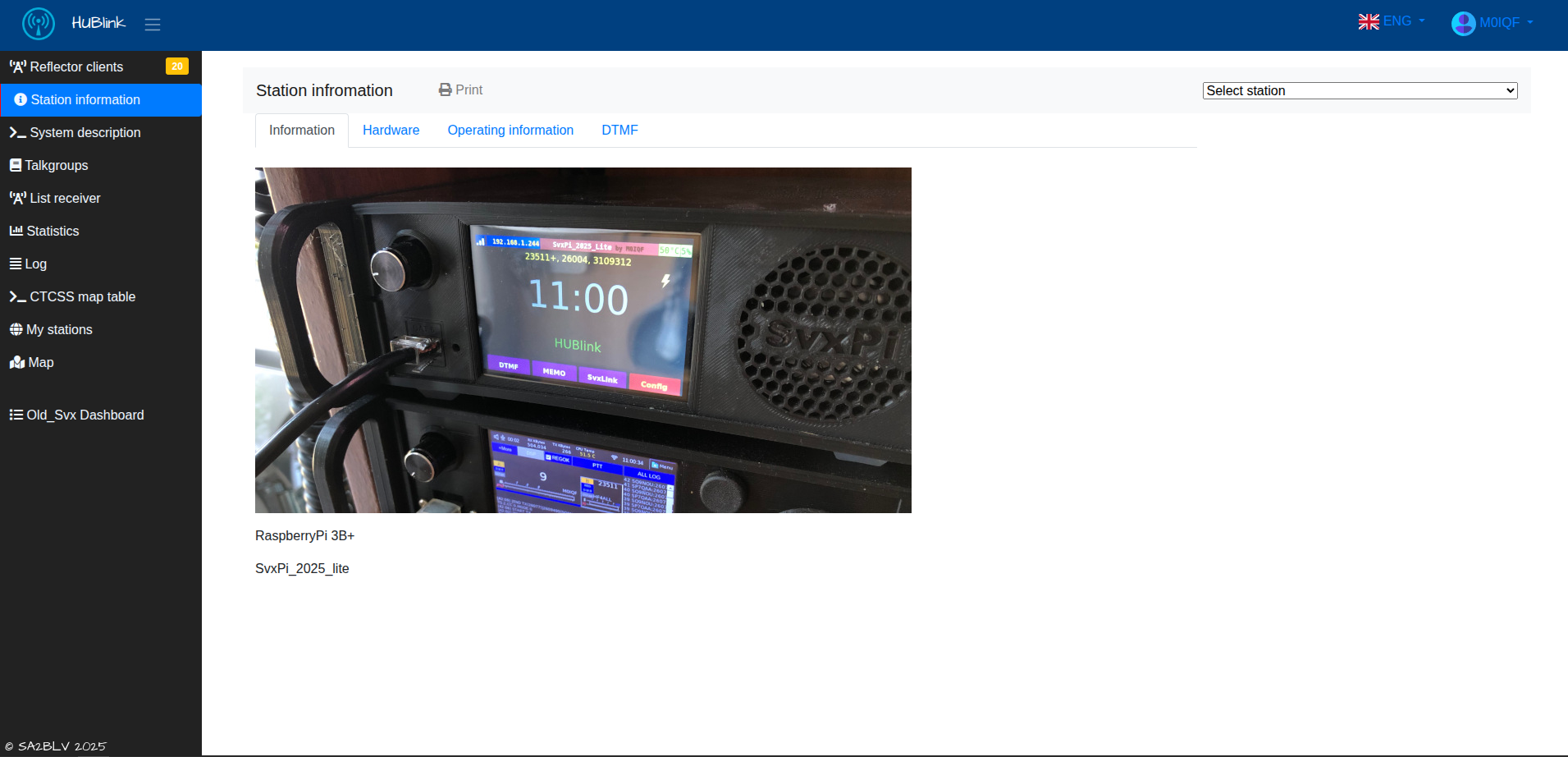Click the Station information info icon

[21, 99]
